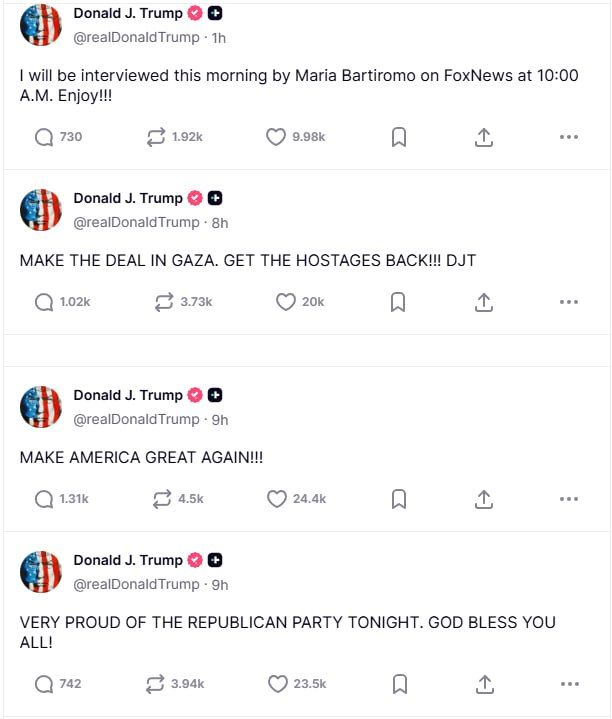This screenshot has width=612, height=719.
Task: Open Donald J. Trump name on Republican Party post
Action: 128,560
